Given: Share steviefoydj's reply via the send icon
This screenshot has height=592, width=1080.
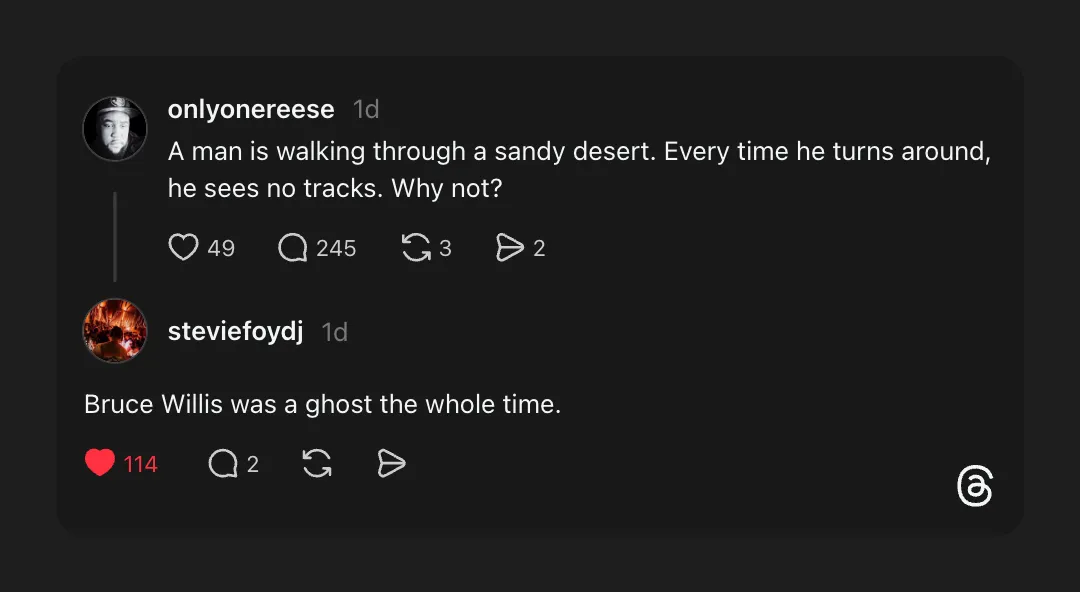Looking at the screenshot, I should tap(391, 463).
